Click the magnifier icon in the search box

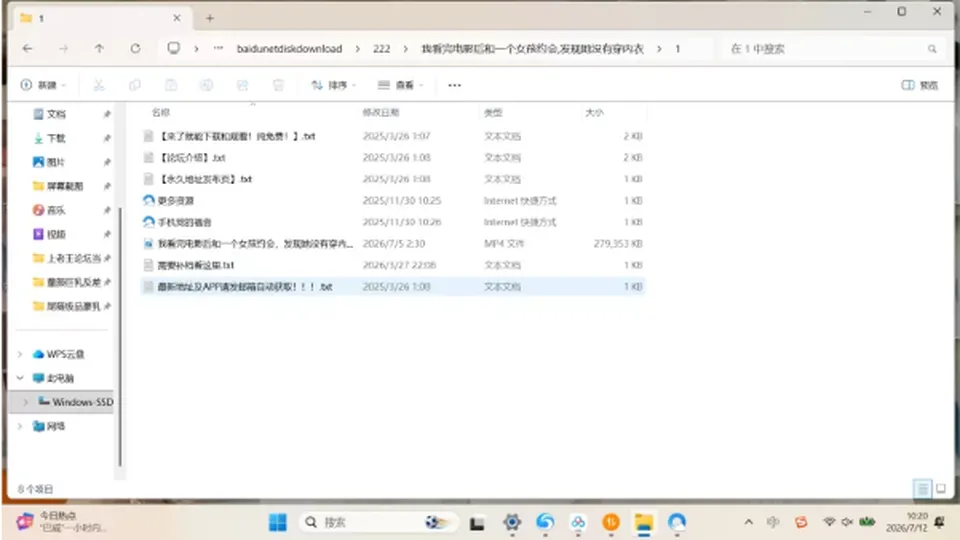point(932,49)
